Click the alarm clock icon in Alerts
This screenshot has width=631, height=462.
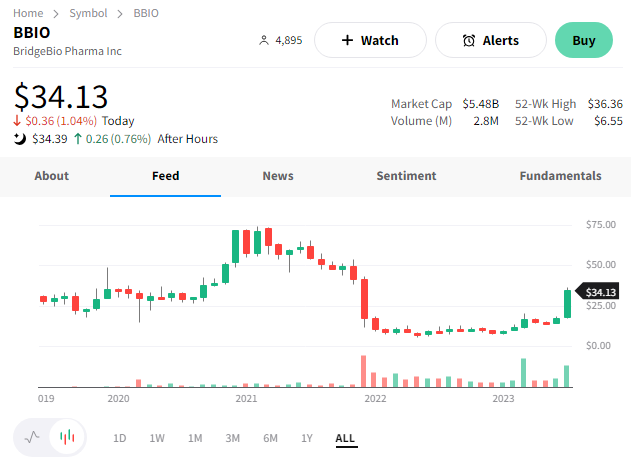coord(469,41)
